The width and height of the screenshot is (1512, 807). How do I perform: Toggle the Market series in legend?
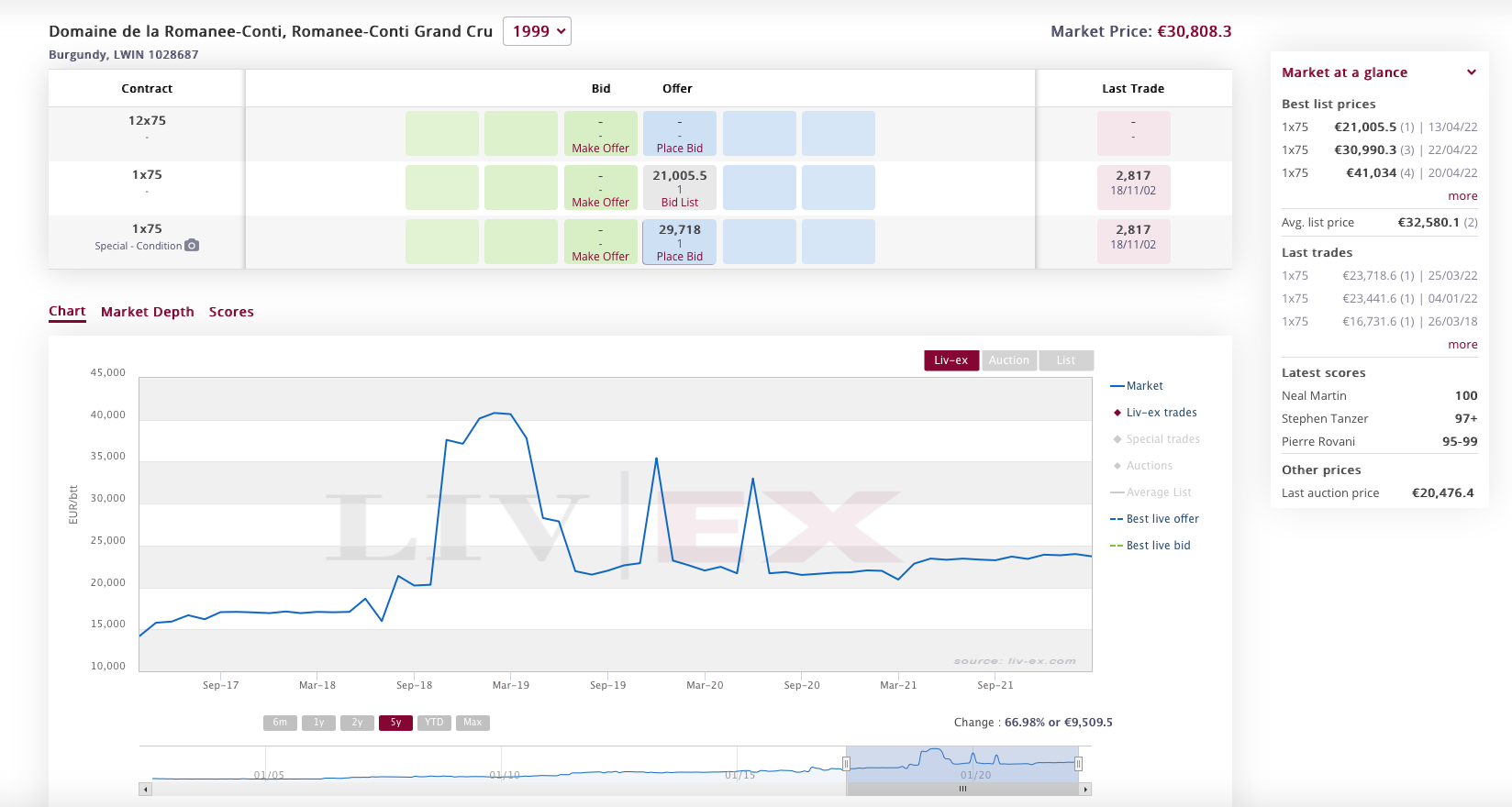pos(1137,386)
